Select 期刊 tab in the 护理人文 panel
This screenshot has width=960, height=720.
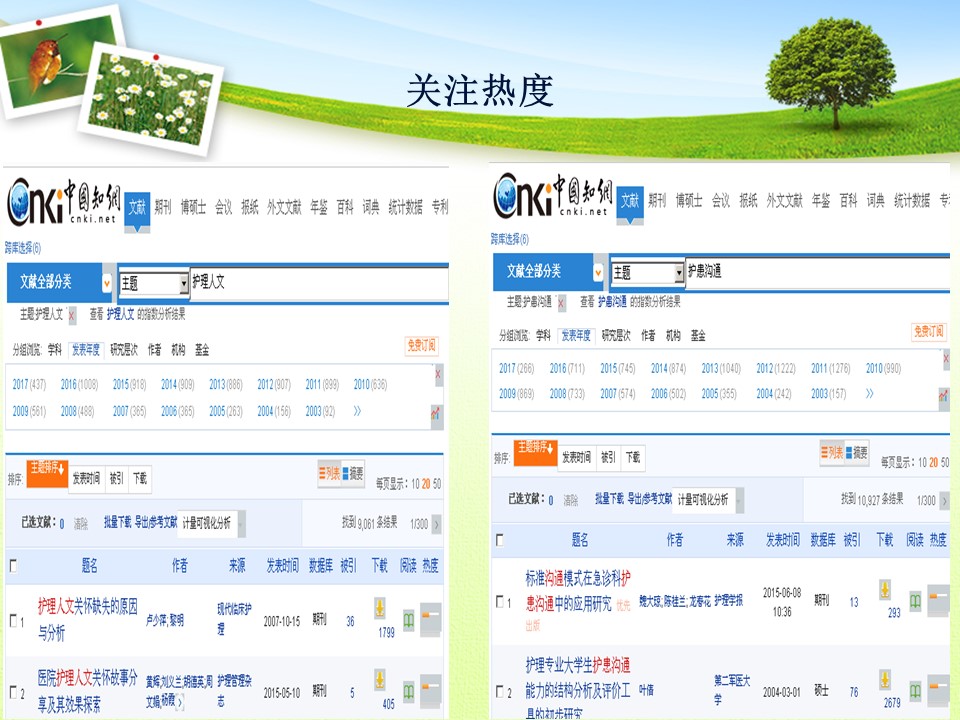coord(163,208)
